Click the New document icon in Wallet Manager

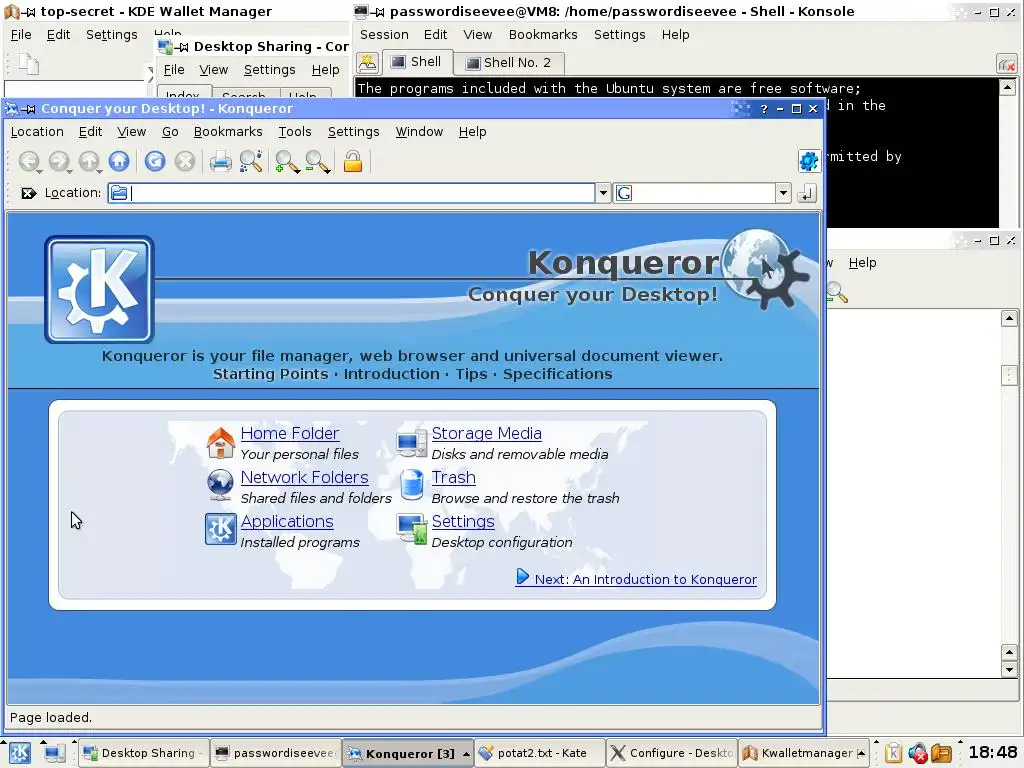pos(29,64)
